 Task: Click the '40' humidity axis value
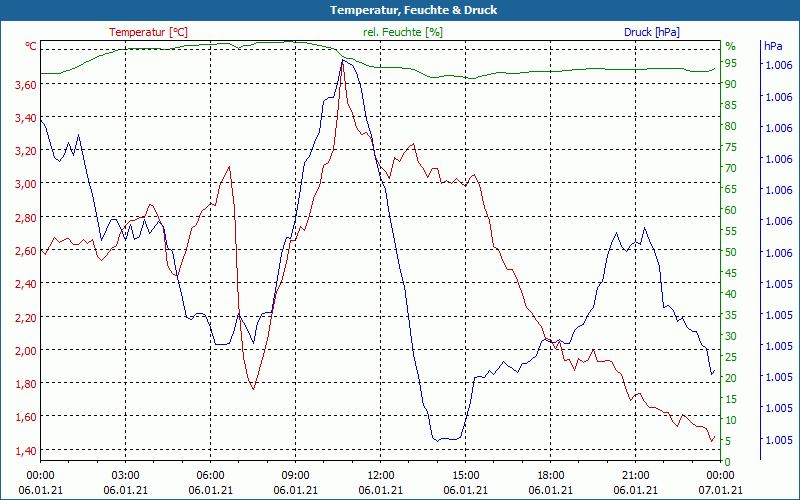[731, 294]
